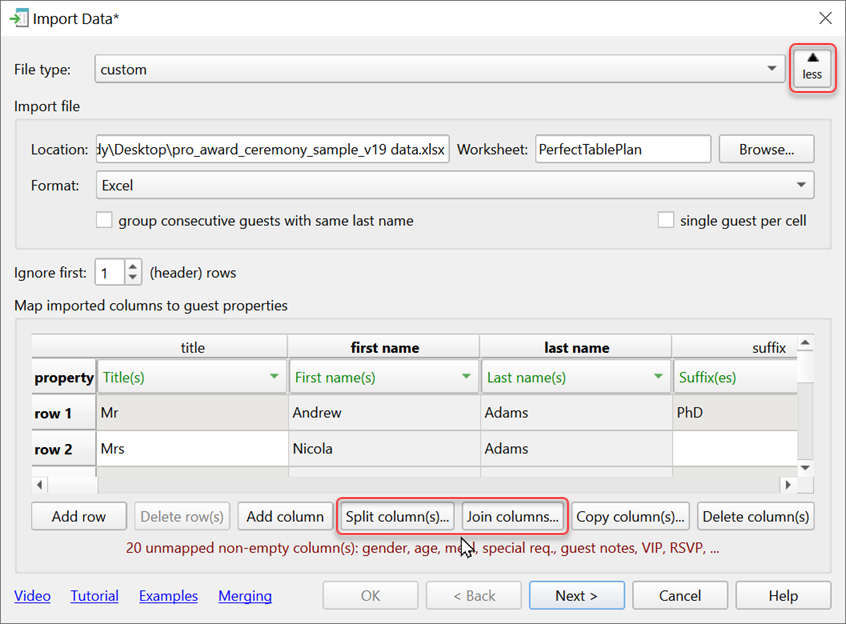Screen dimensions: 846x624
Task: Open the Tutorial link
Action: coord(94,595)
